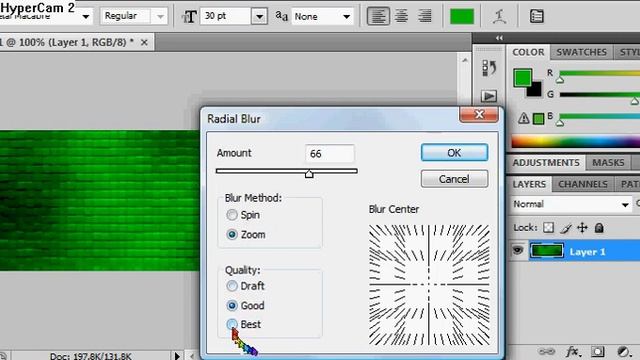Click the Amount value field
The image size is (640, 360).
(x=330, y=154)
